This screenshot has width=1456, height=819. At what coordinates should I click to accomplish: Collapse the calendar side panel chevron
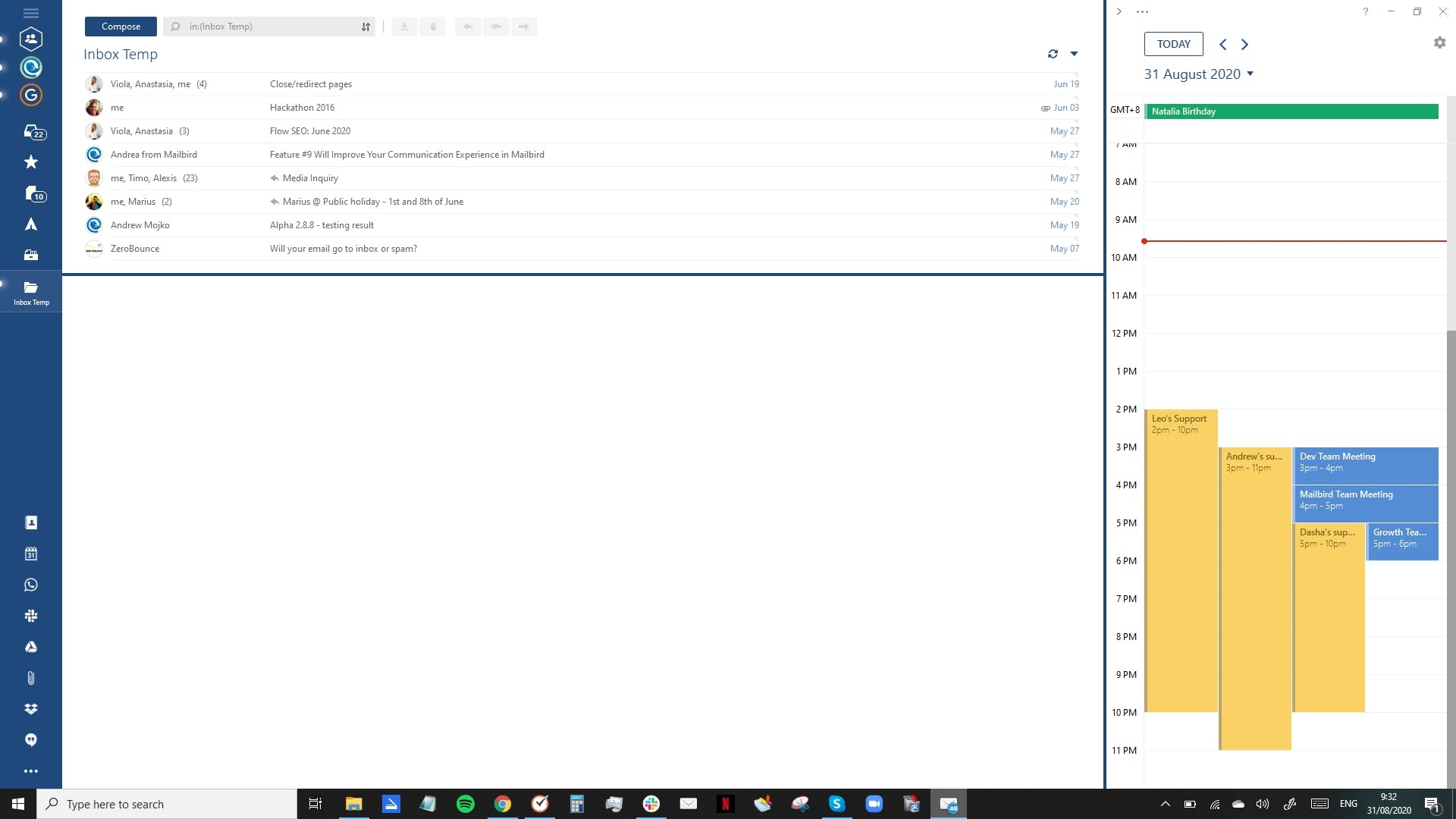[x=1119, y=11]
